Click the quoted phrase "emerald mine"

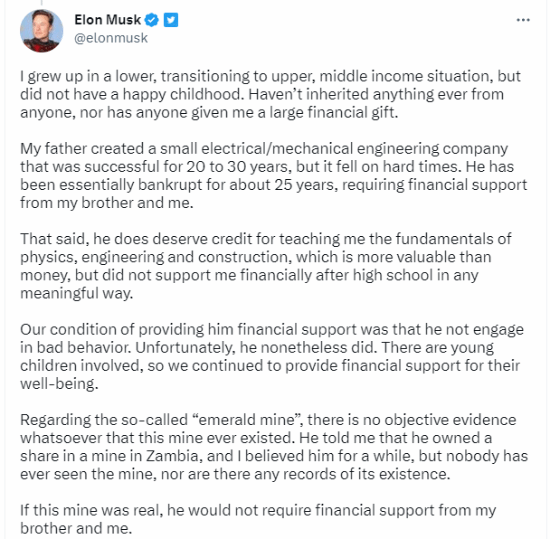tap(247, 420)
